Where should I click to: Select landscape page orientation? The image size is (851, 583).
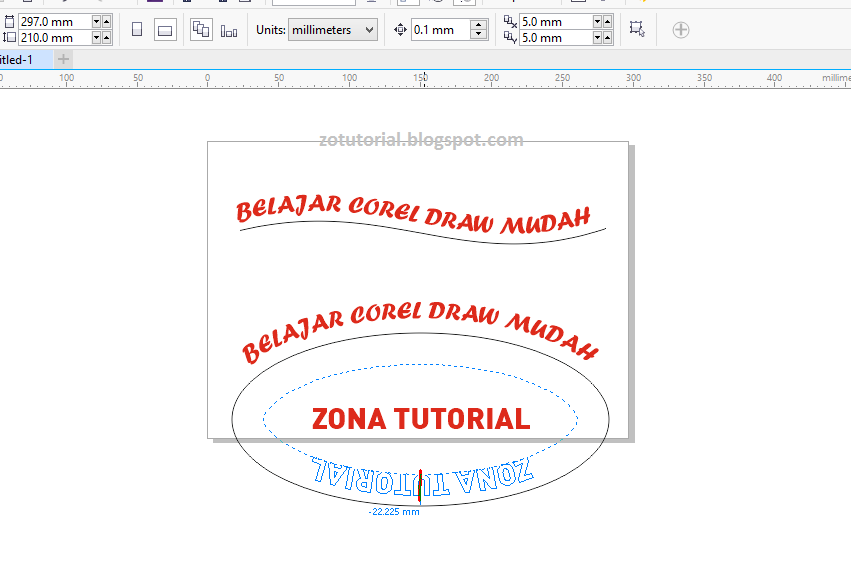(x=165, y=29)
